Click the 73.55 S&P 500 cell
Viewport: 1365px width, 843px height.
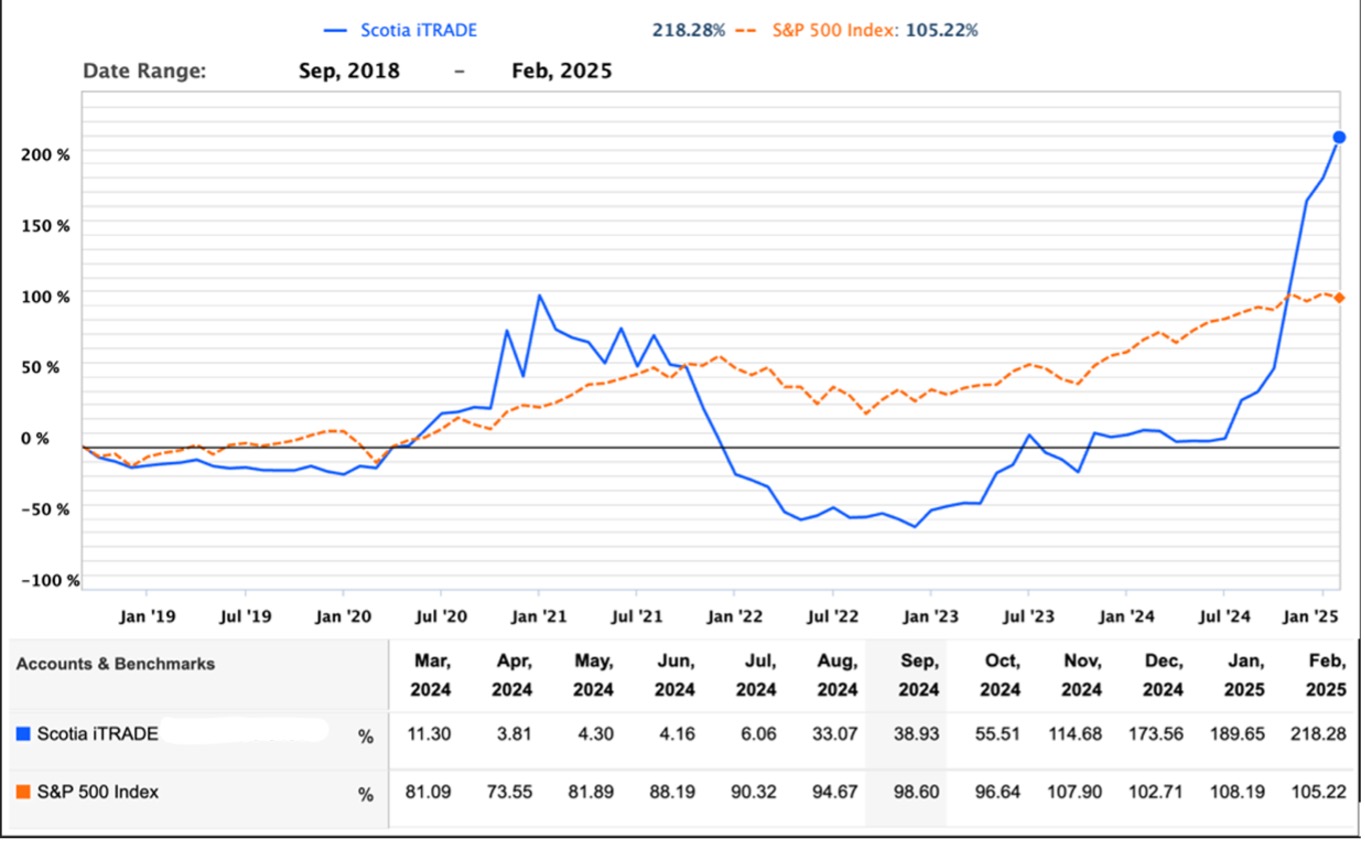tap(512, 792)
